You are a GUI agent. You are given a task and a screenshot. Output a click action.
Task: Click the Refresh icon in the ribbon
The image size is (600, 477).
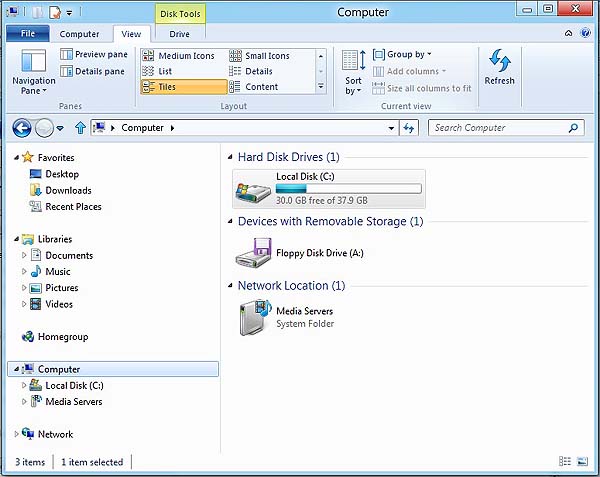pyautogui.click(x=499, y=60)
